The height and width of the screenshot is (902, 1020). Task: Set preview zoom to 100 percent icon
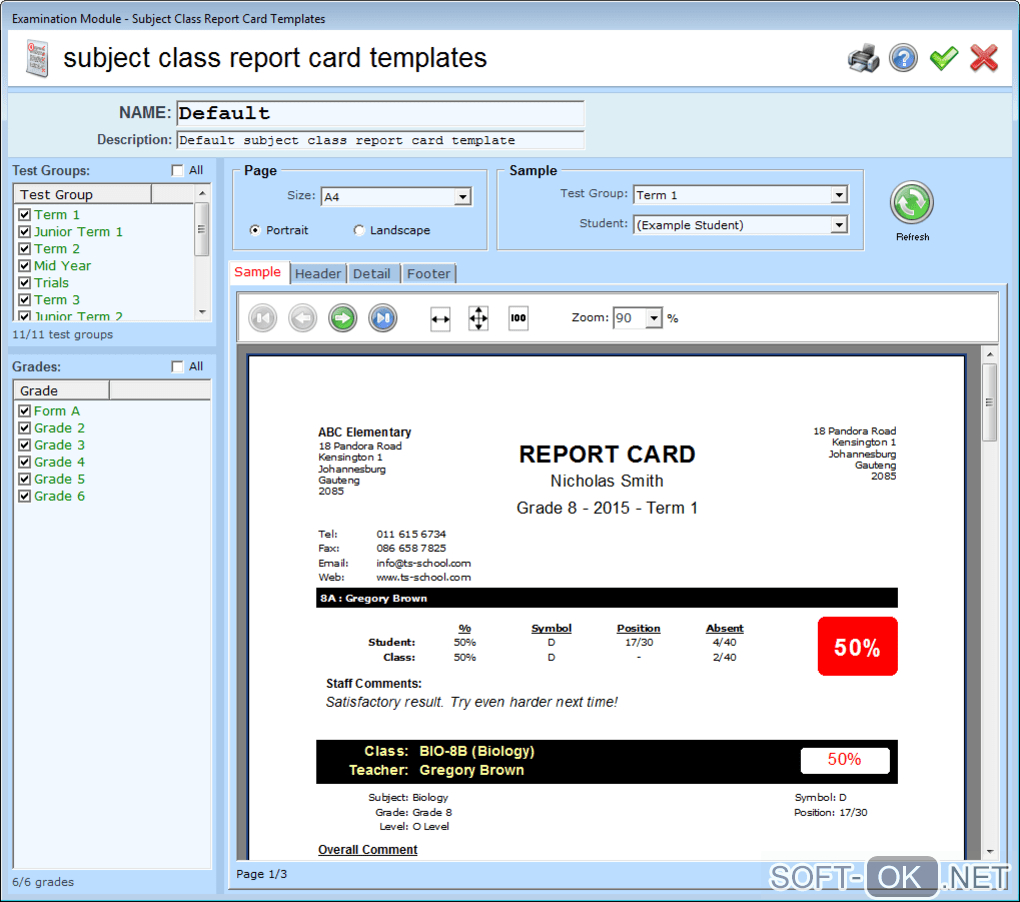pyautogui.click(x=518, y=319)
